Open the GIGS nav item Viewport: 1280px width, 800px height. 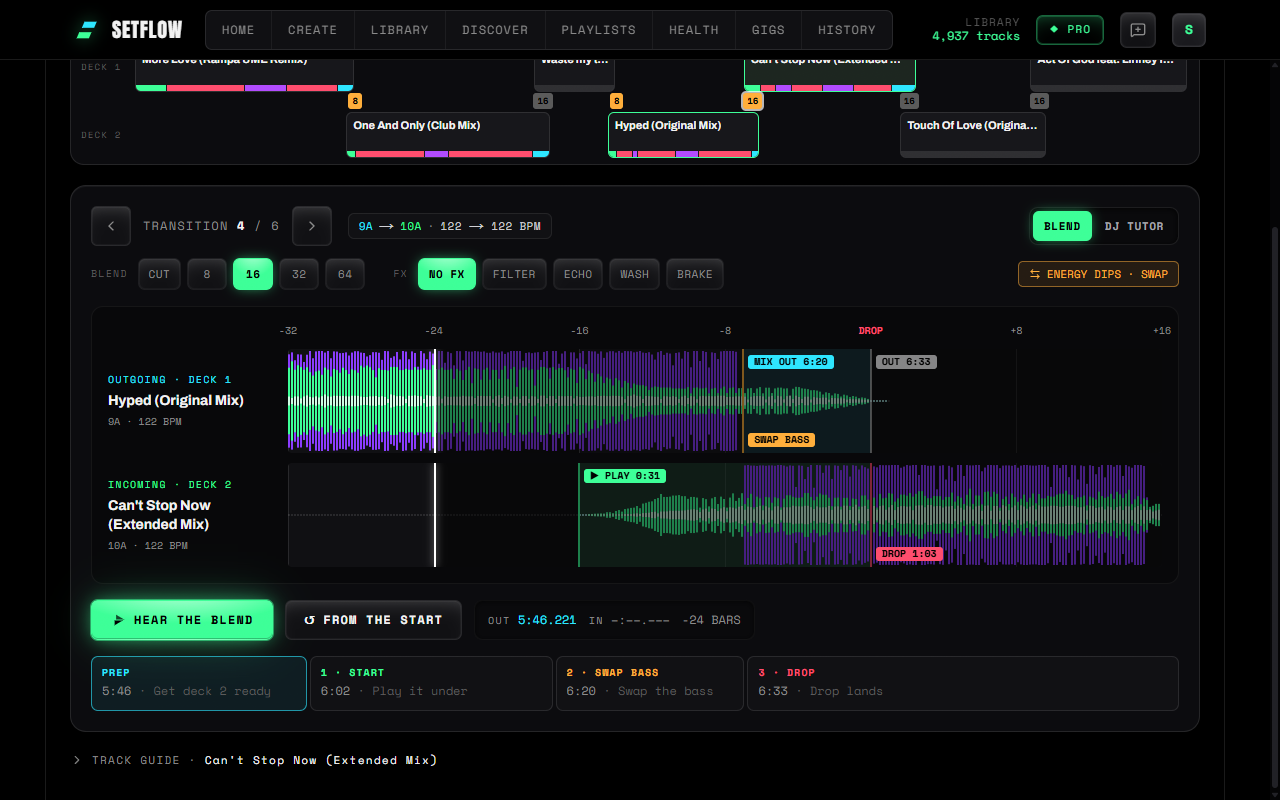click(x=768, y=30)
